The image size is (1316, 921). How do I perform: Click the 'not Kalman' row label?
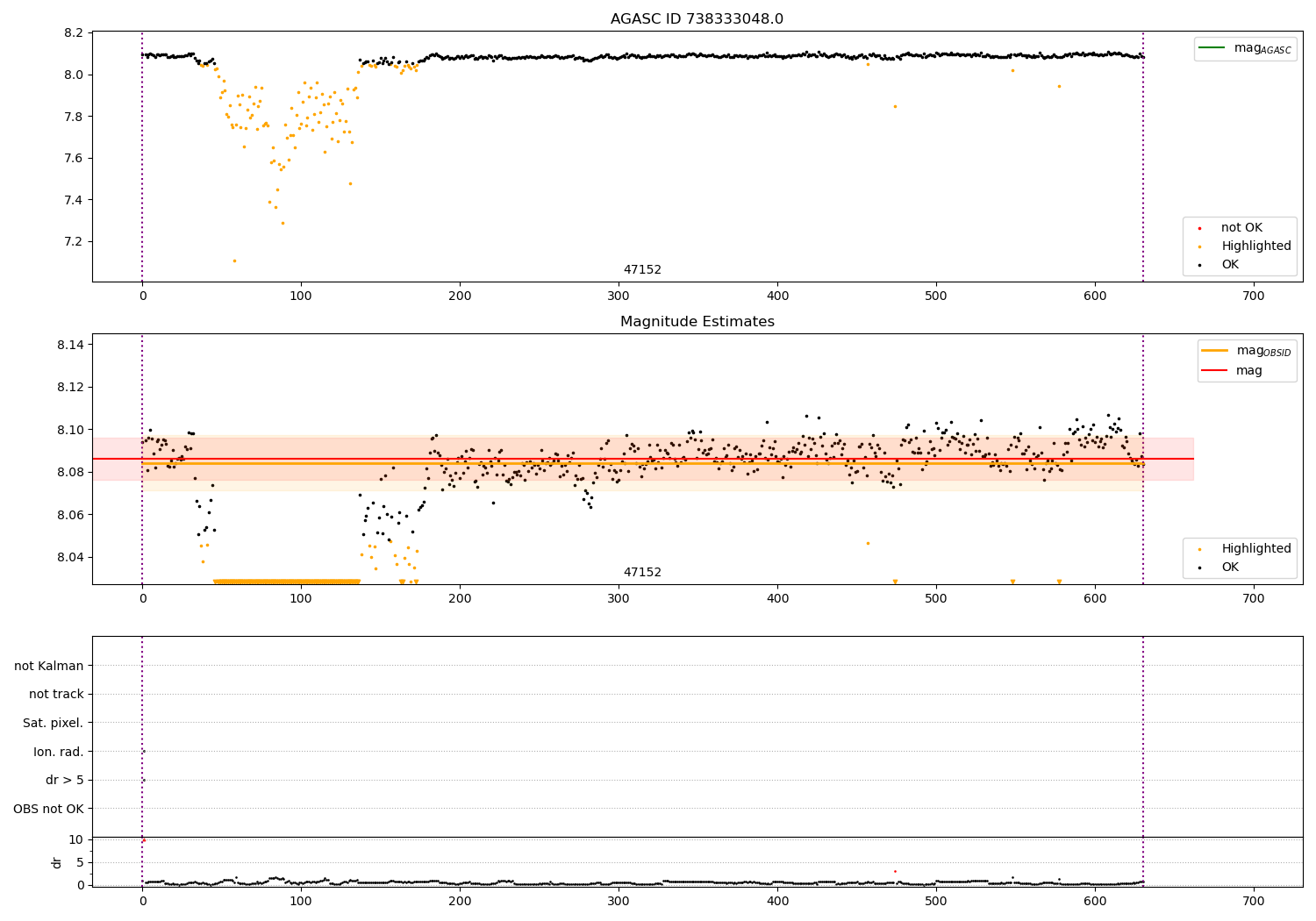pos(49,667)
